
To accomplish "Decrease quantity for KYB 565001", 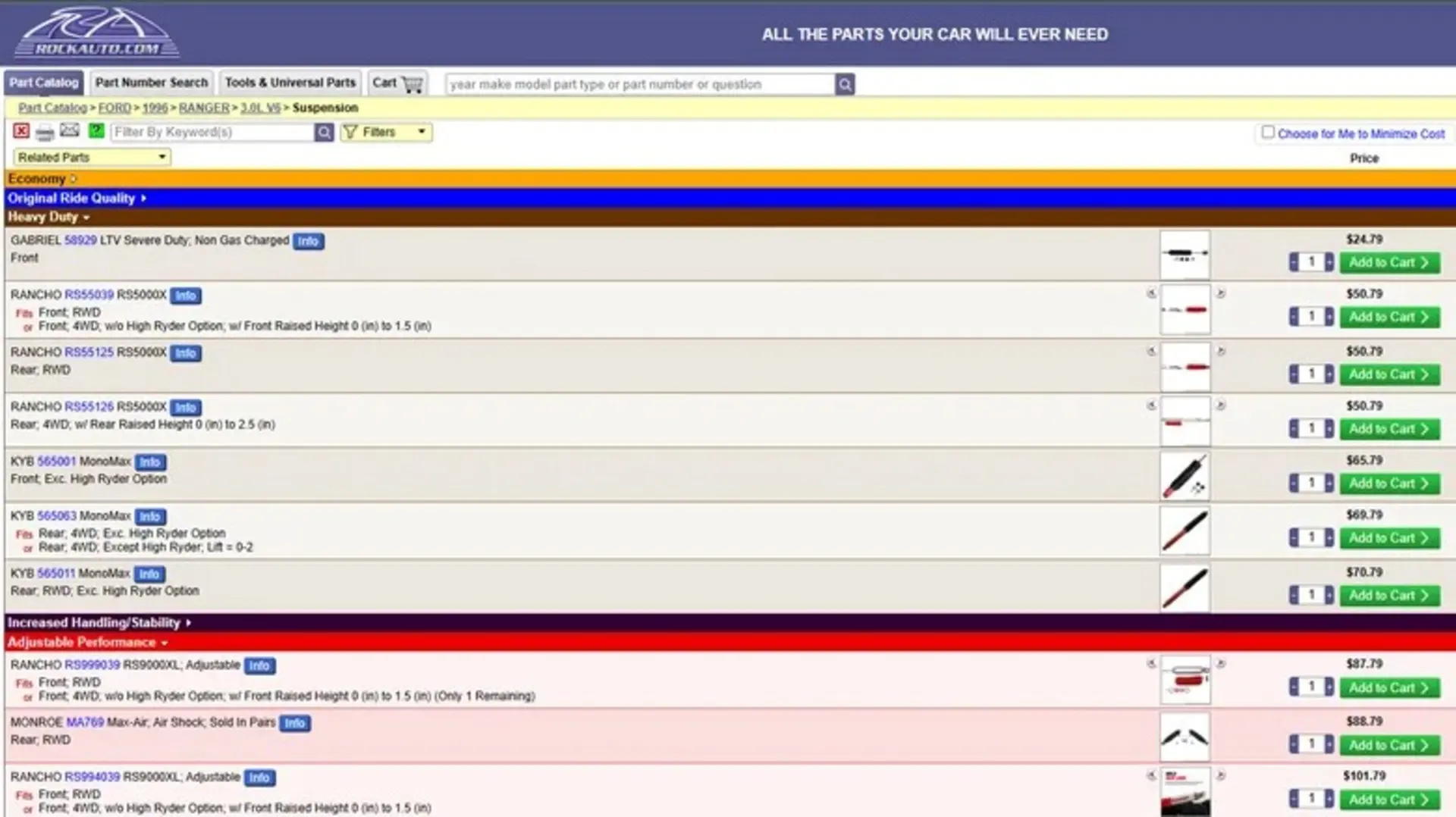I will pos(1294,484).
